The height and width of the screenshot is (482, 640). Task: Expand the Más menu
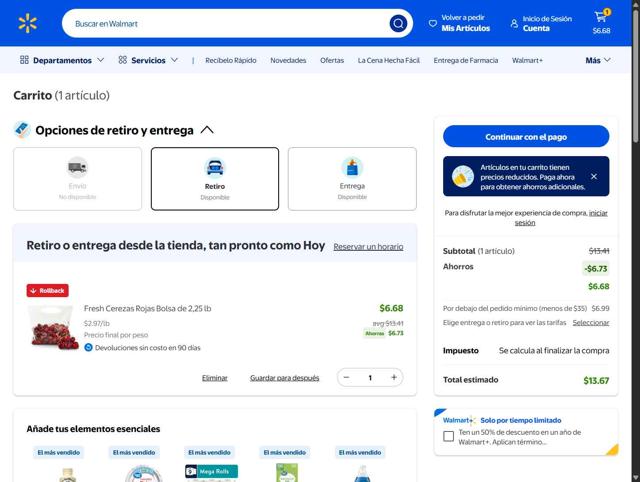(598, 60)
